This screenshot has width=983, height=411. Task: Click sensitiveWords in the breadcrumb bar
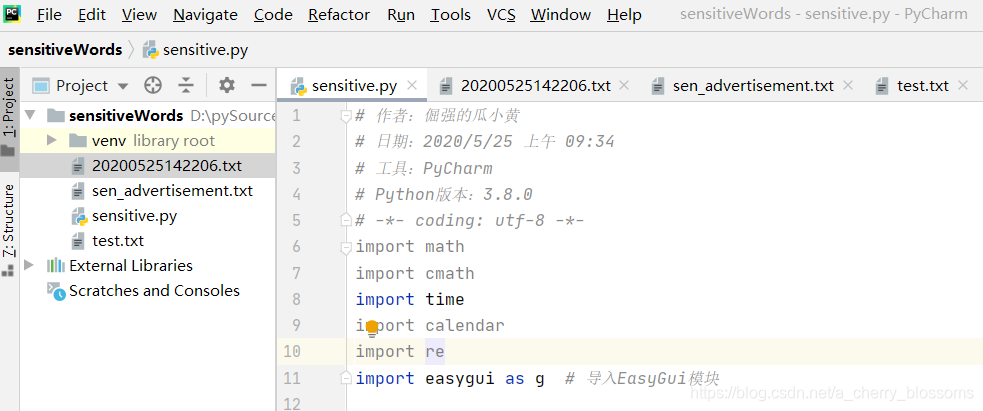(65, 49)
